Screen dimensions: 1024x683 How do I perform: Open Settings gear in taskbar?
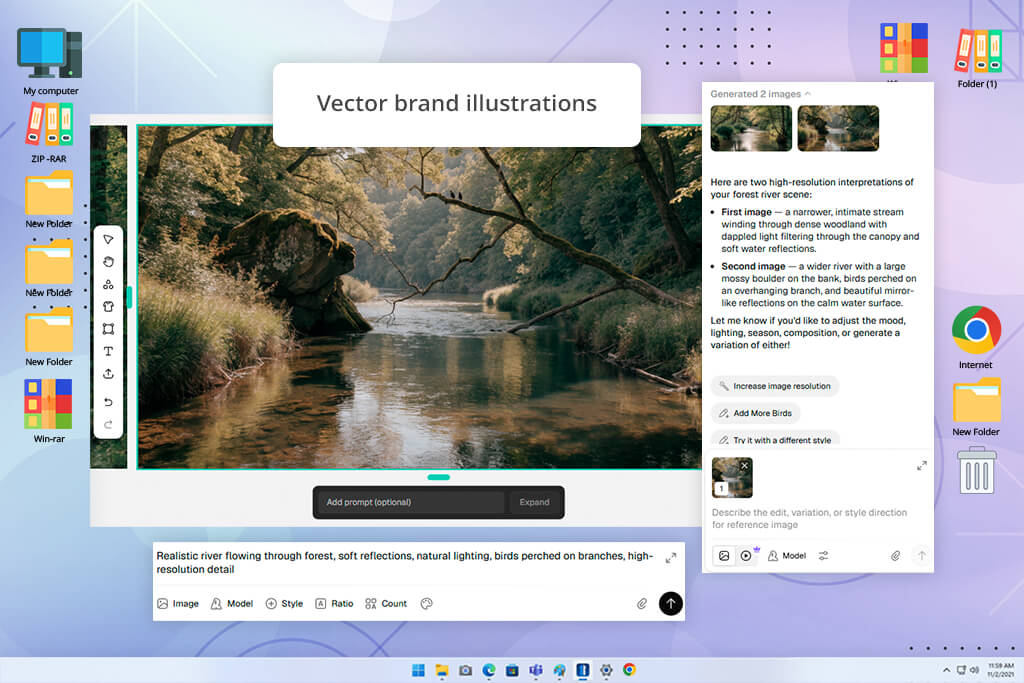click(606, 670)
